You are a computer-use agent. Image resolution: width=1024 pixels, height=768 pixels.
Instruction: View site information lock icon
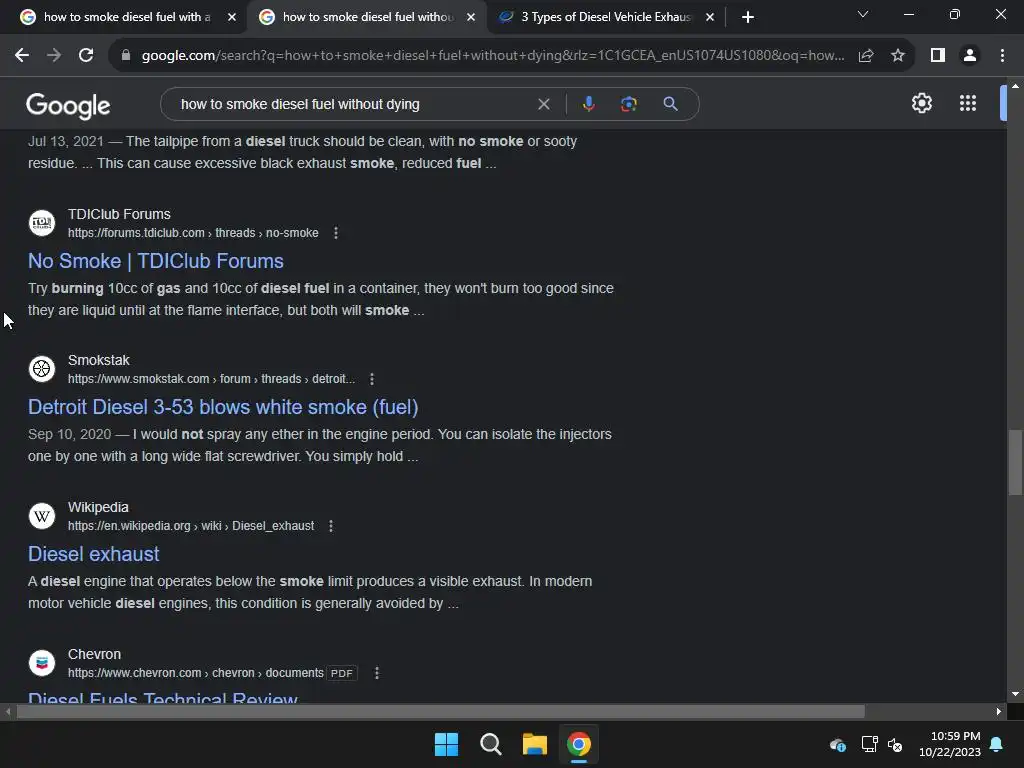click(x=126, y=56)
